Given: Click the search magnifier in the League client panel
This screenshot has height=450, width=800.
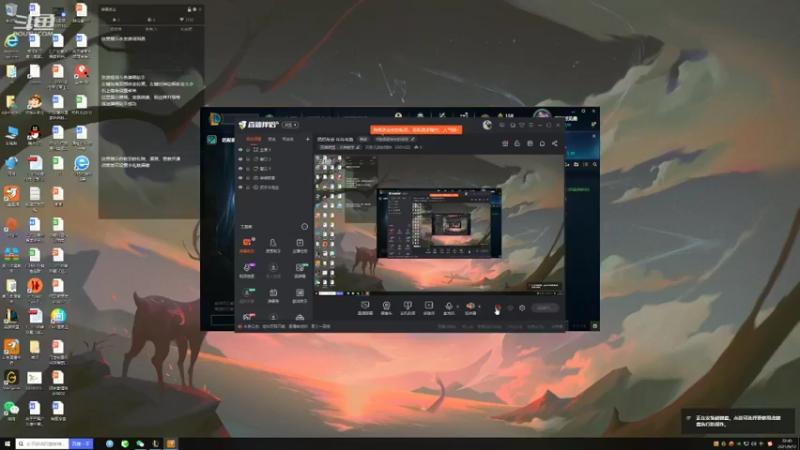Looking at the screenshot, I should click(595, 164).
